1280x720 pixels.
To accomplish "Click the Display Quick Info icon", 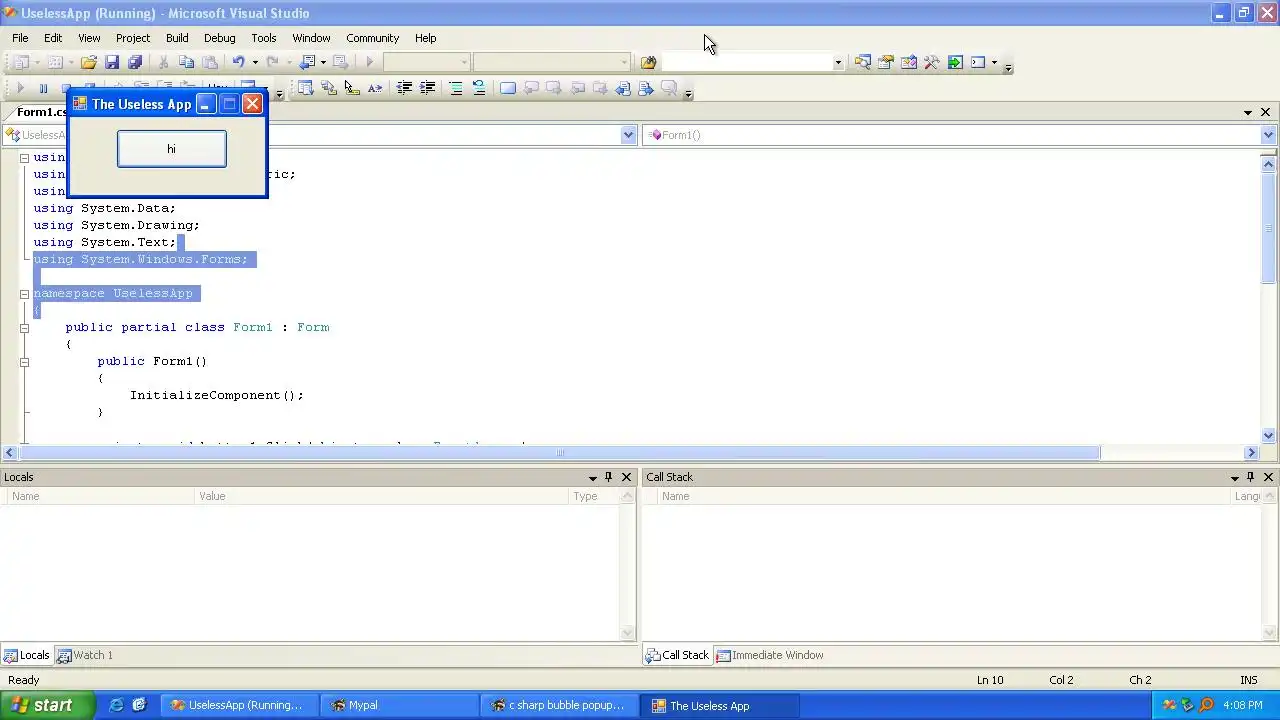I will (352, 88).
